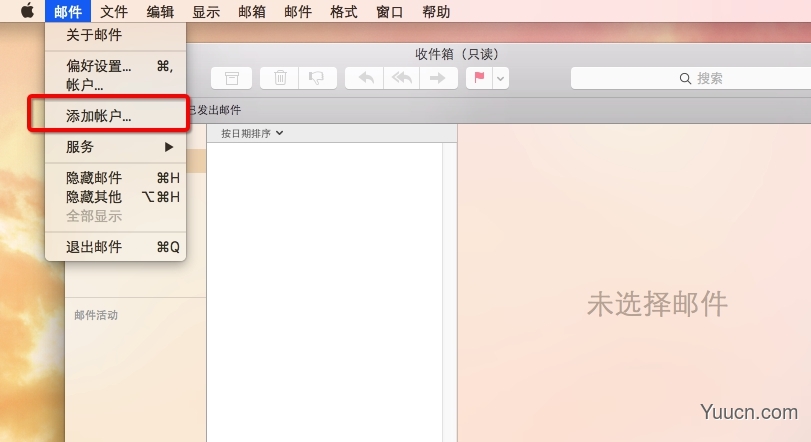The width and height of the screenshot is (811, 442).
Task: Click the Trash delete icon in the toolbar
Action: (x=281, y=78)
